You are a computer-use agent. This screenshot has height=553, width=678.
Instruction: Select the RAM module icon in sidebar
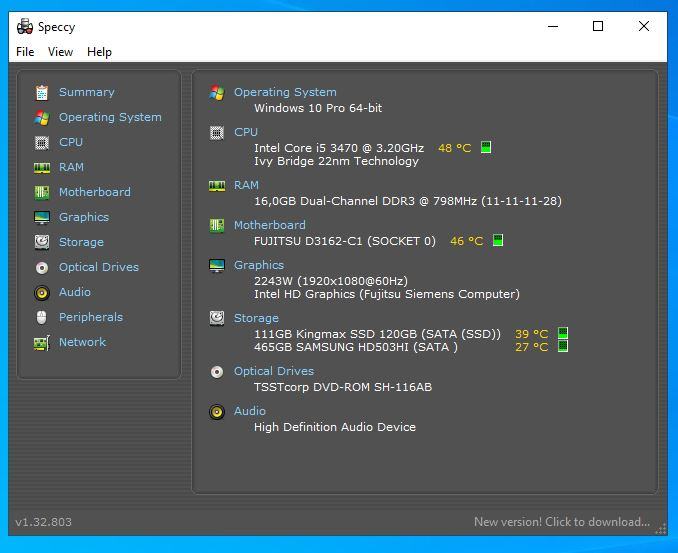(41, 167)
